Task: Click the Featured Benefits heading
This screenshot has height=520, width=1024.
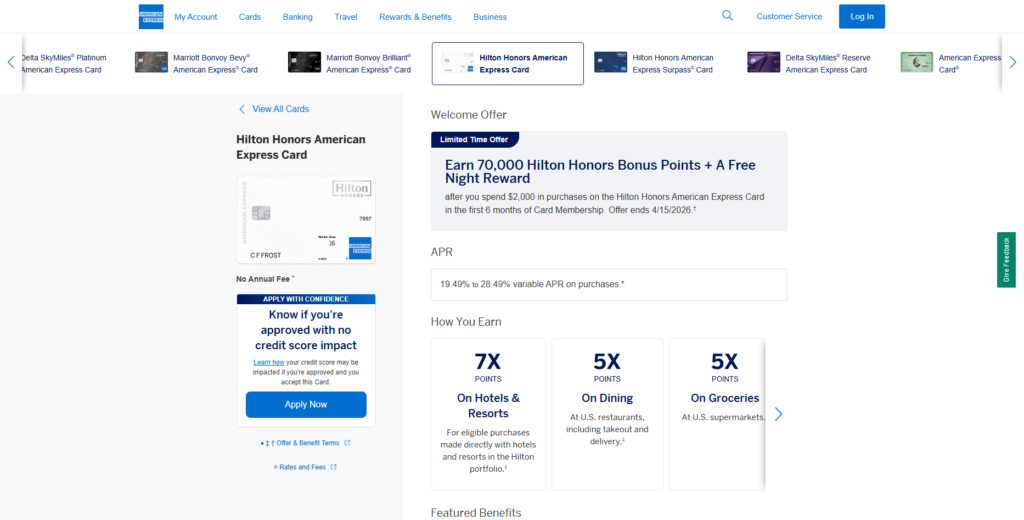Action: [475, 513]
